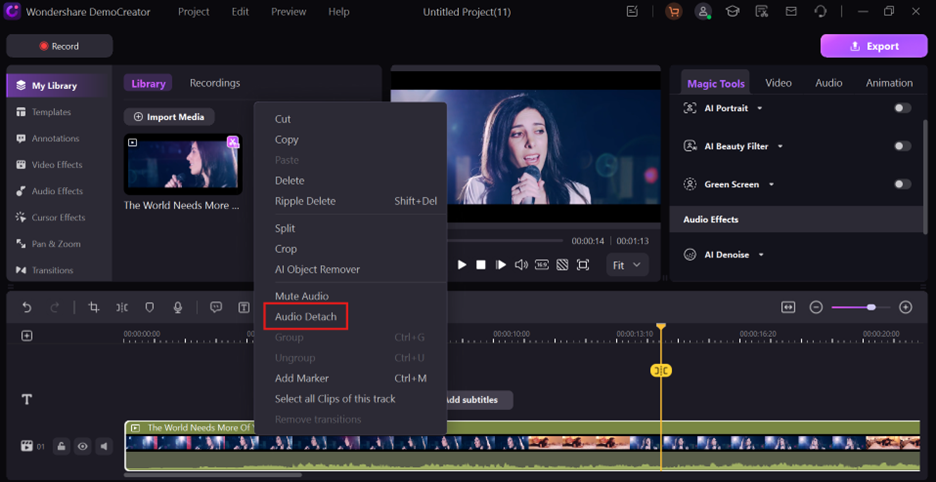Click the timeline zoom slider

tap(861, 307)
